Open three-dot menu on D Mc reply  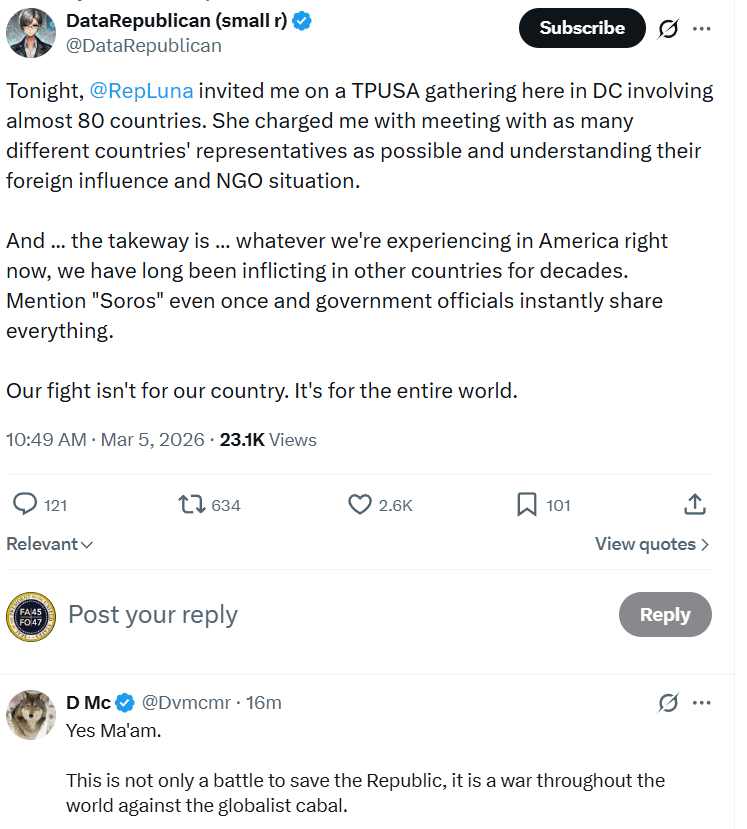point(701,703)
